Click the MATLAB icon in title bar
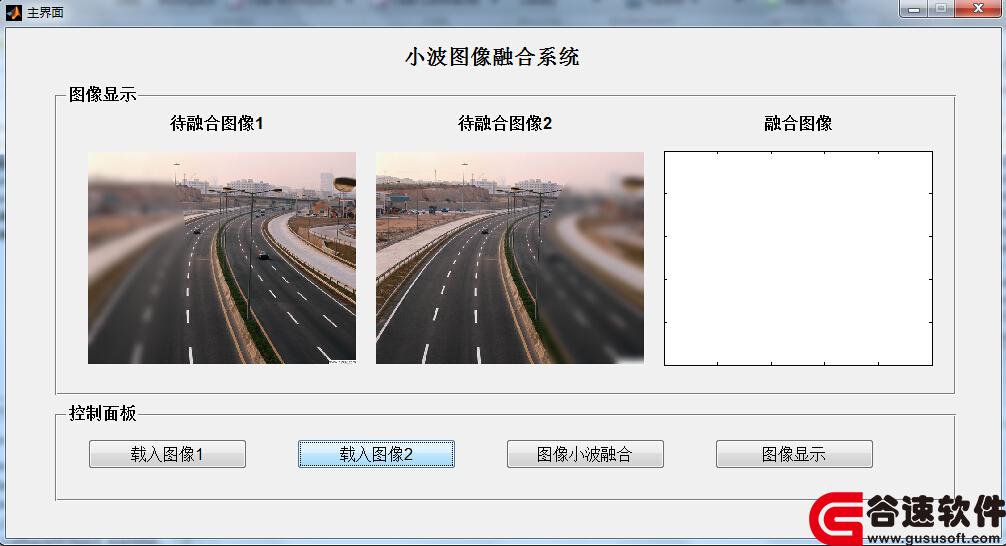 pyautogui.click(x=14, y=12)
